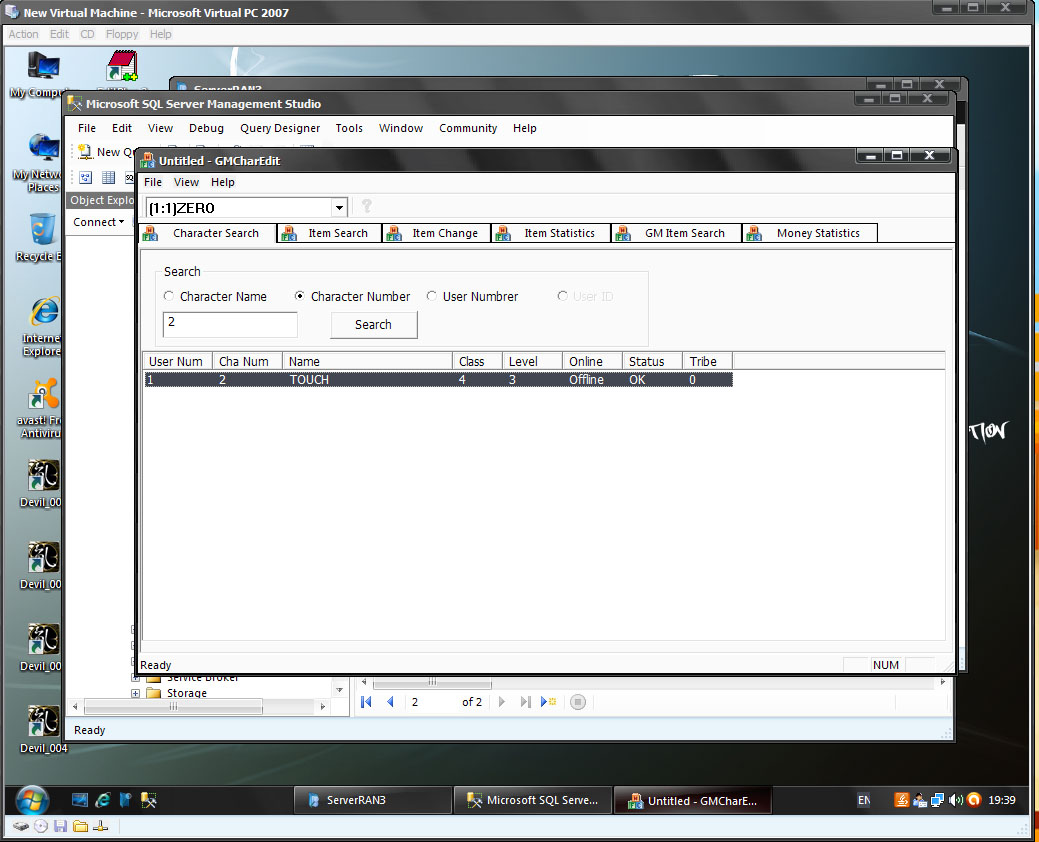This screenshot has height=842, width=1039.
Task: Open the Query Designer menu
Action: [x=280, y=129]
